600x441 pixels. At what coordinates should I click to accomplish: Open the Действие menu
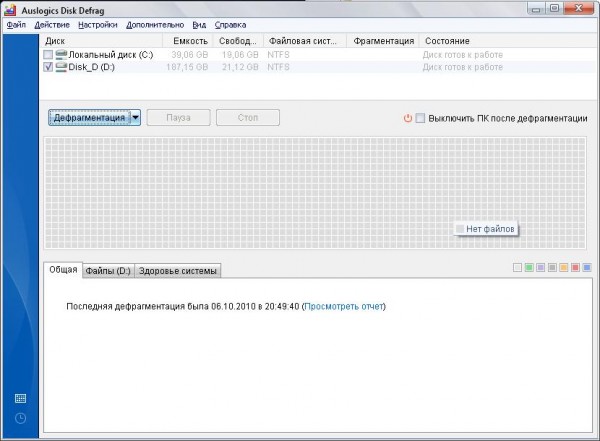(x=52, y=25)
